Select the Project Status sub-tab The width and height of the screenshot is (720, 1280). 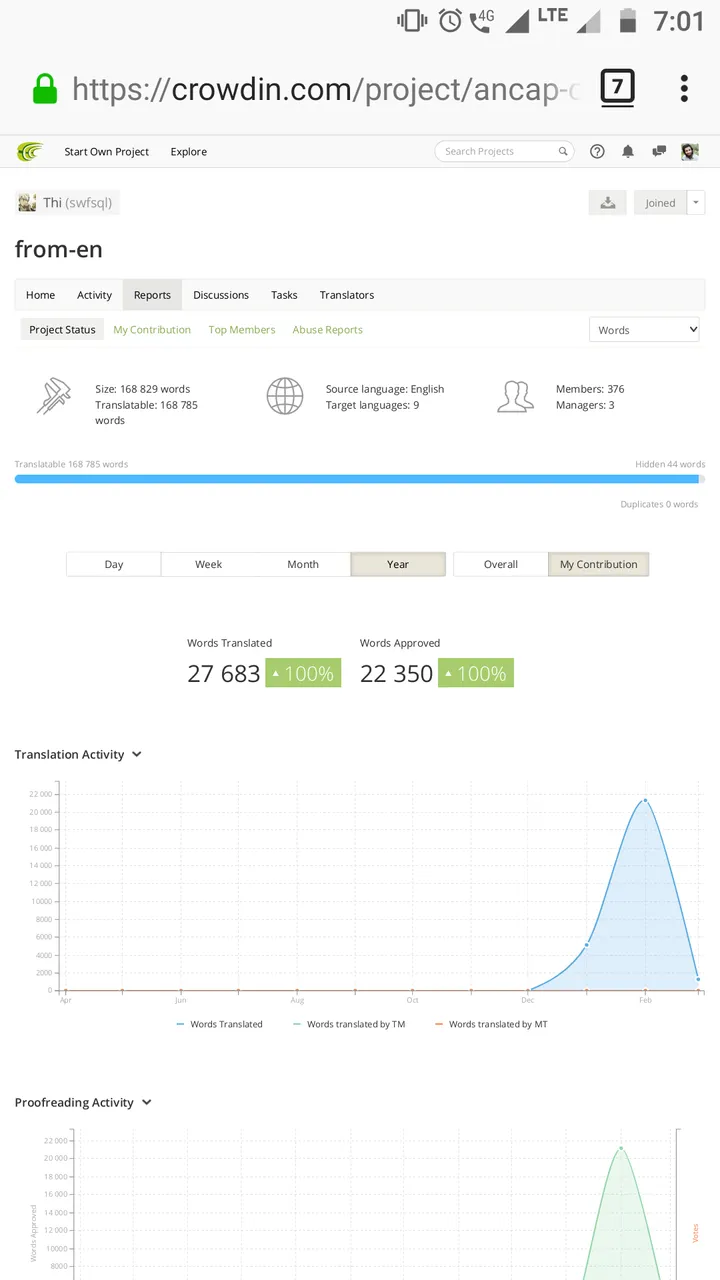click(x=62, y=330)
